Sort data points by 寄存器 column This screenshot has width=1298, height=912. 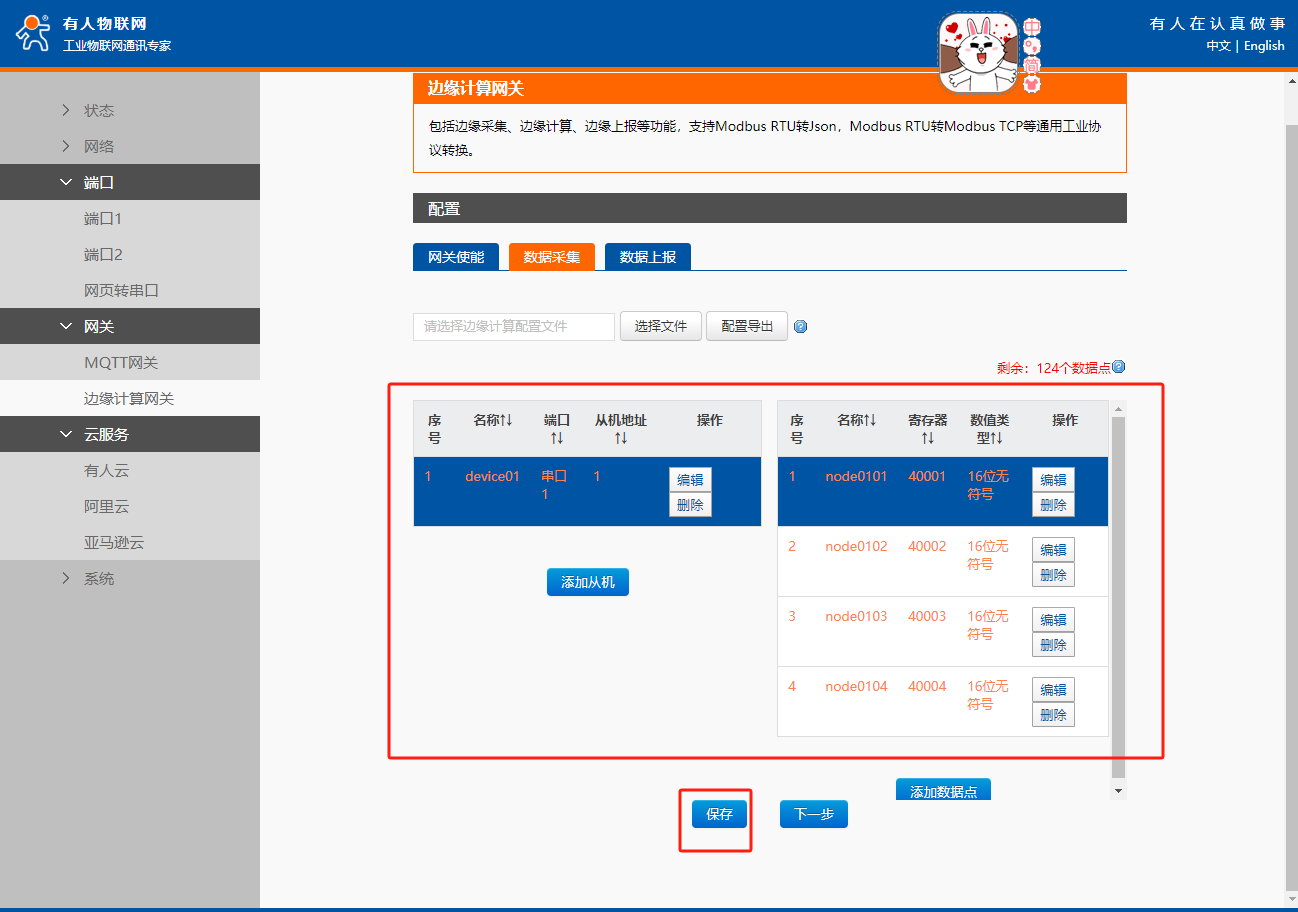pyautogui.click(x=927, y=429)
